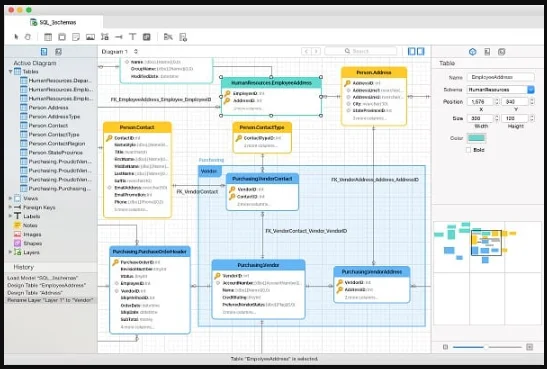Expand the Layers tree node
Image resolution: width=547 pixels, height=369 pixels.
click(x=10, y=252)
